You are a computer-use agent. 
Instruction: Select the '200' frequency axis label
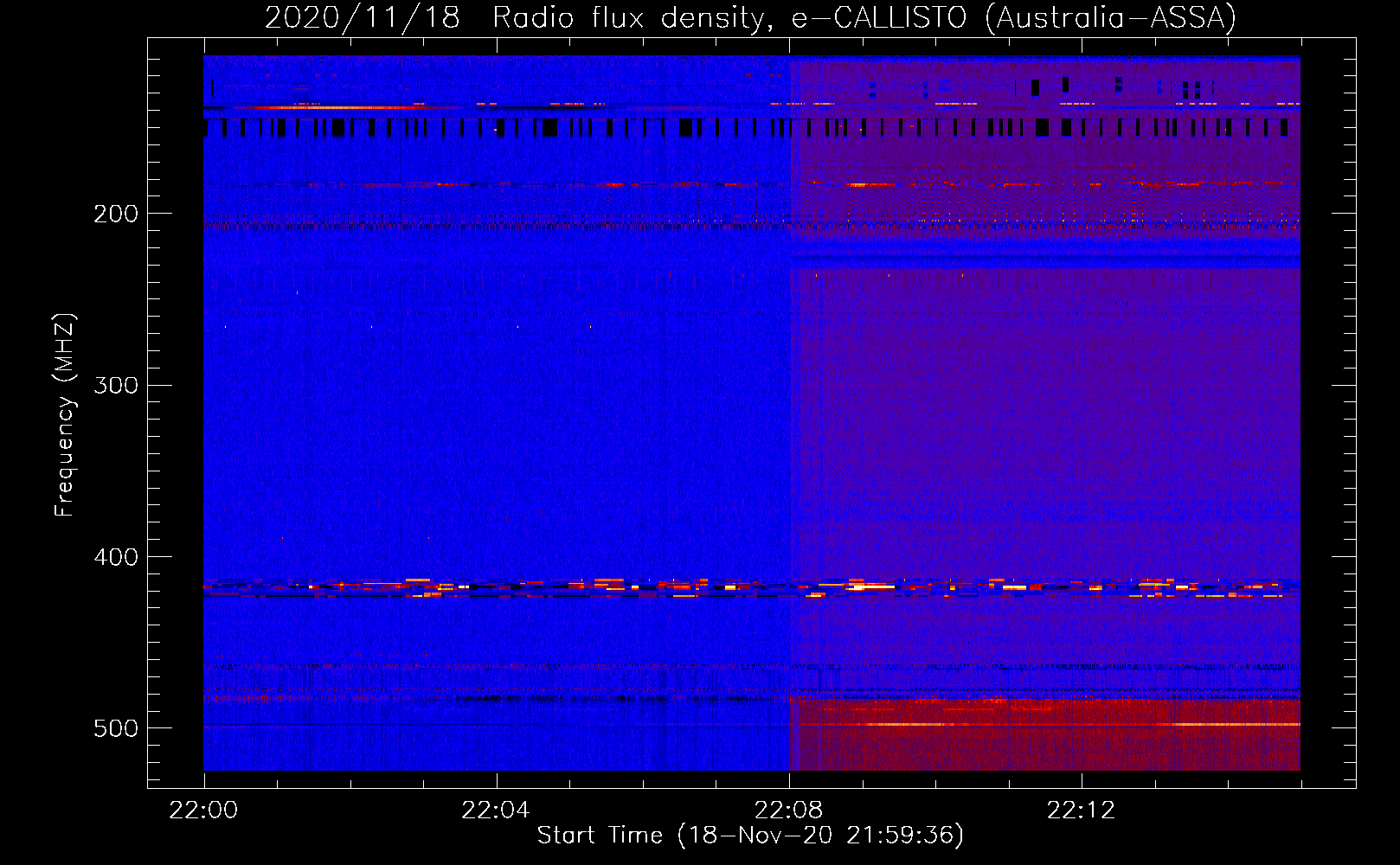(x=116, y=214)
